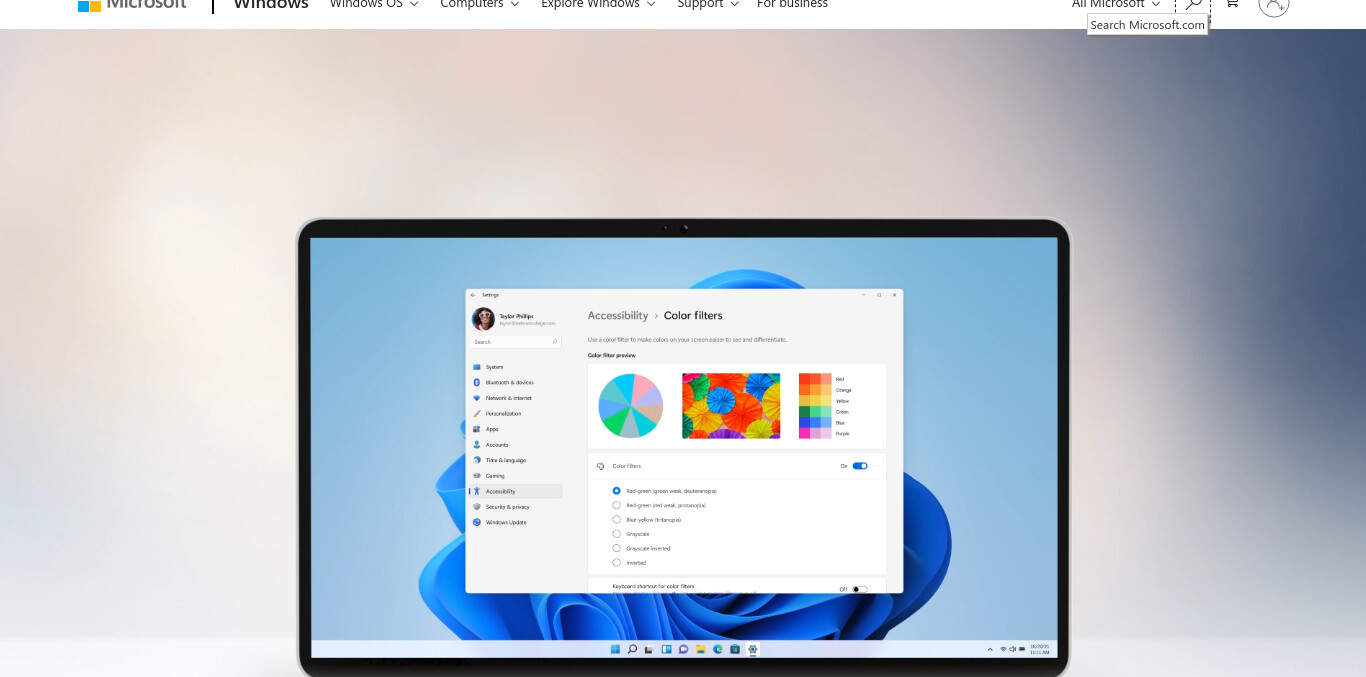Screen dimensions: 1366x677
Task: Open Time & language in Settings sidebar
Action: 515,460
